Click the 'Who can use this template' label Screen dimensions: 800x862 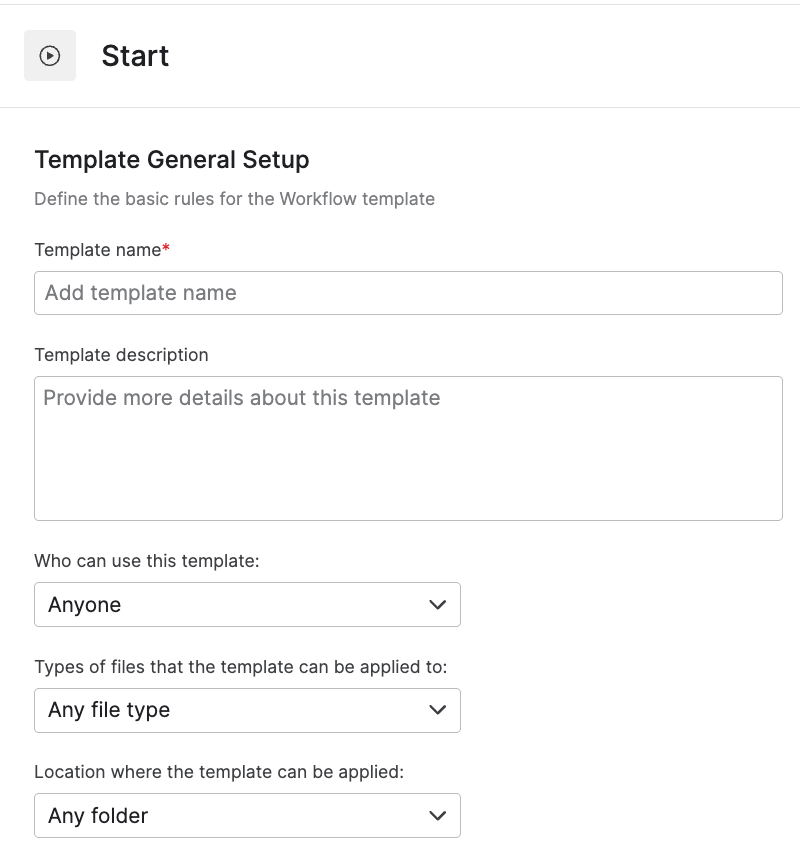click(x=147, y=561)
